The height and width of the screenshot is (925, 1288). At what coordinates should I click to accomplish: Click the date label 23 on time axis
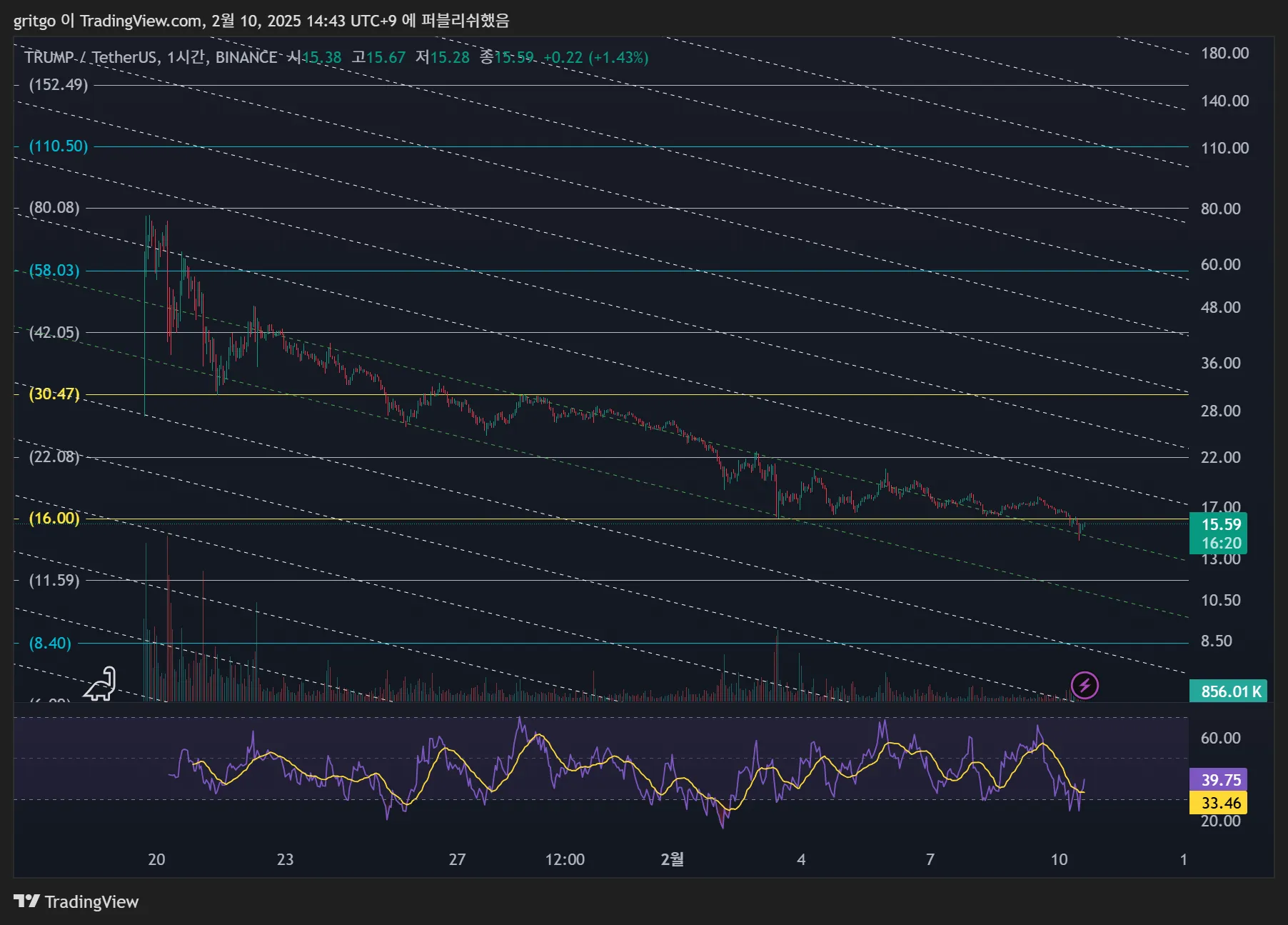(285, 859)
